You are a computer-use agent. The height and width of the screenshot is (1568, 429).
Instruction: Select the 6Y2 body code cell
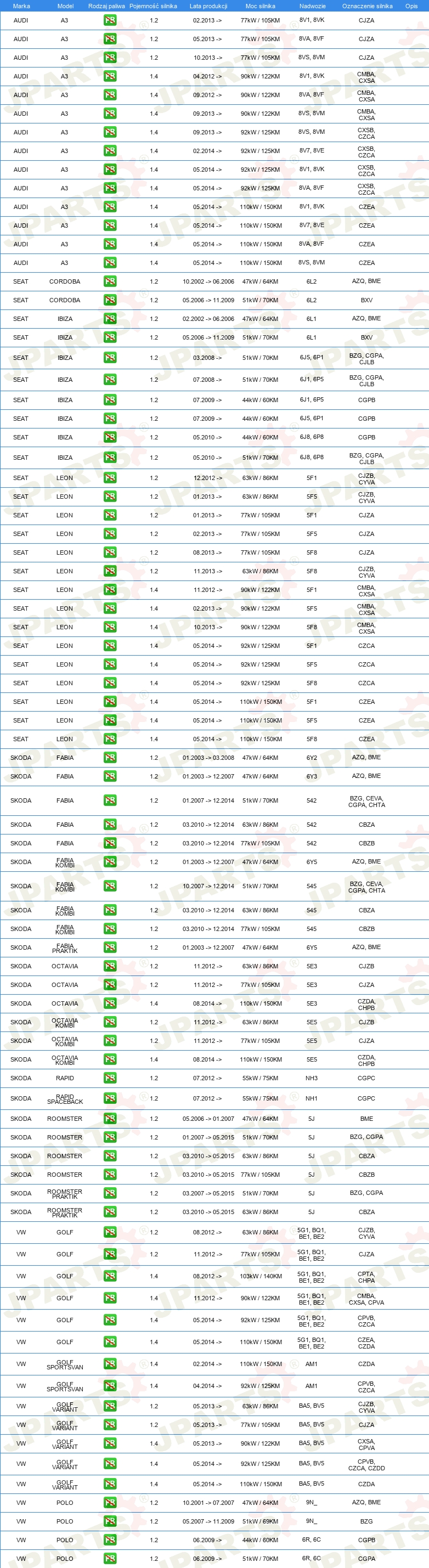click(312, 758)
